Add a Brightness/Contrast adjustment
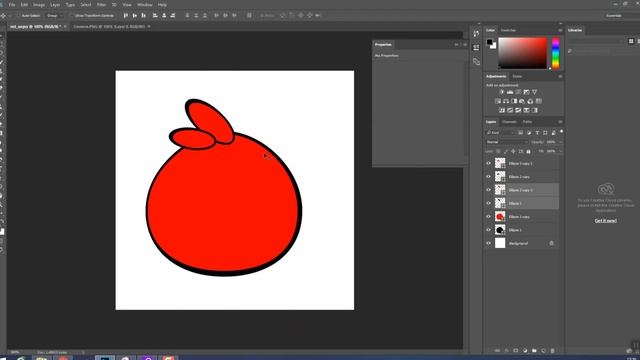This screenshot has width=640, height=360. pyautogui.click(x=502, y=92)
